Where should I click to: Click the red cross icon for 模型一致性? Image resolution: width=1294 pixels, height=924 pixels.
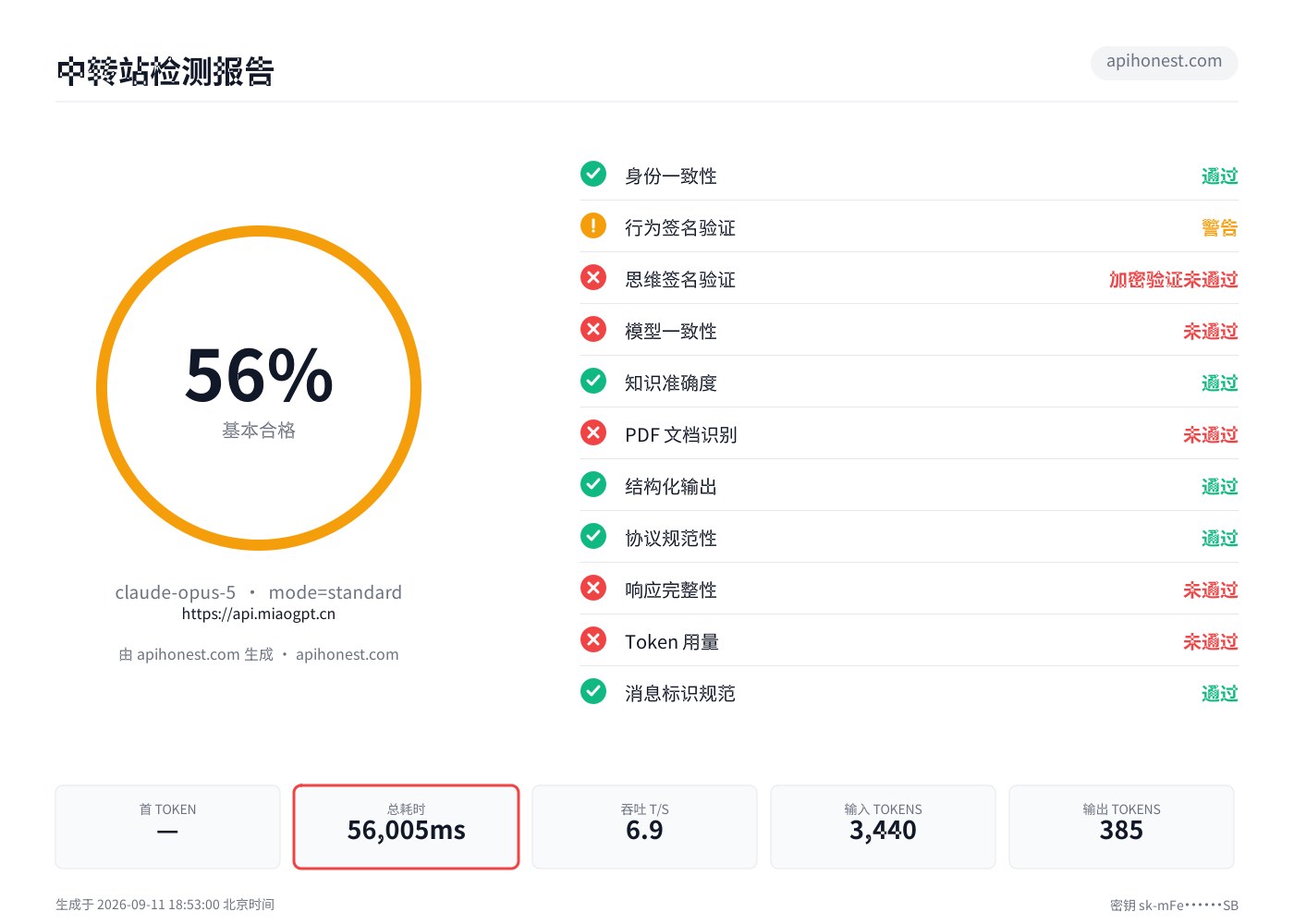pyautogui.click(x=593, y=329)
